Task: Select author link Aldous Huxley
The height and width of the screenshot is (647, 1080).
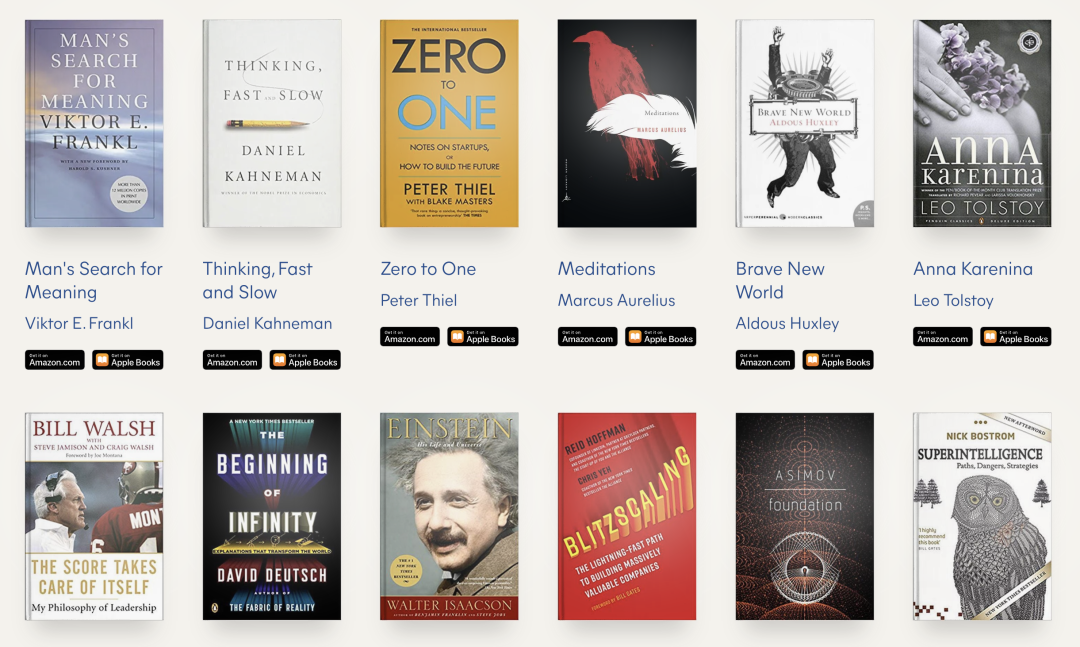Action: pos(787,323)
